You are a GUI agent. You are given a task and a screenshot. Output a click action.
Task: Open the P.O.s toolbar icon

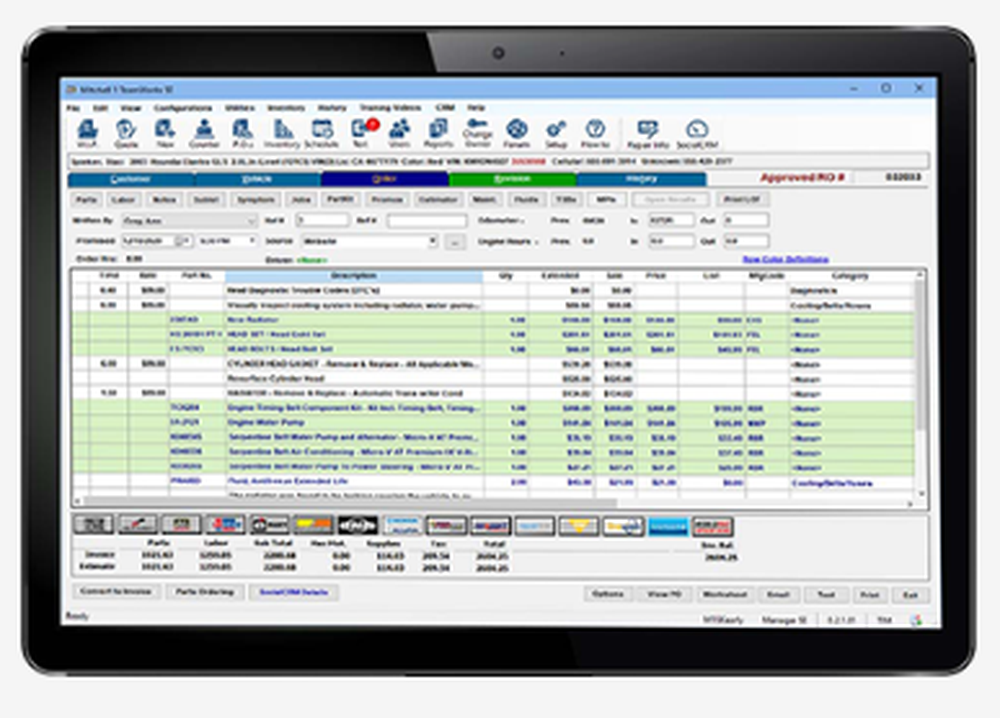242,134
